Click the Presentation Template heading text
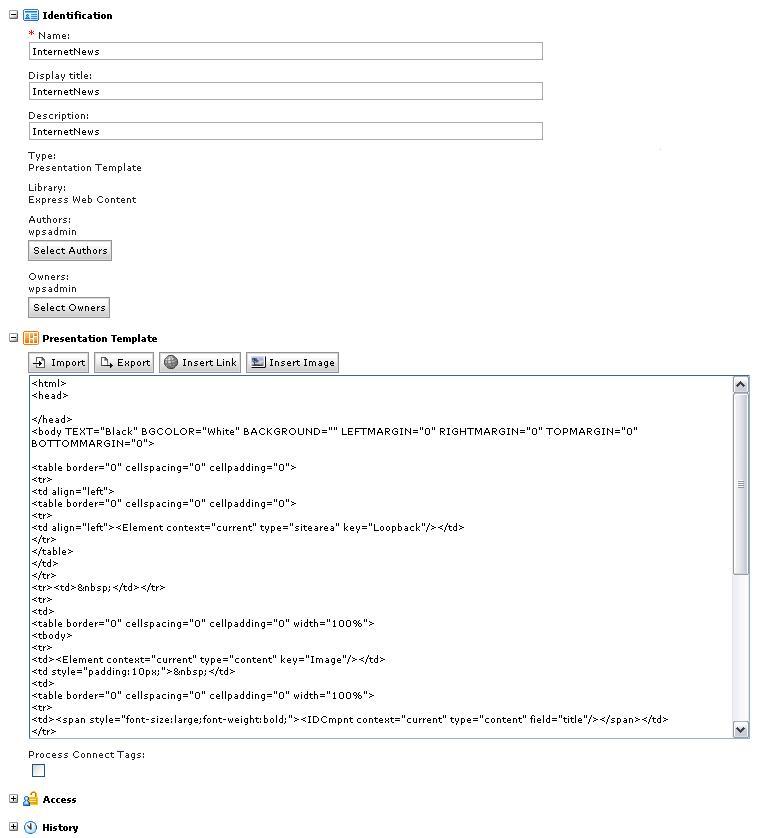The width and height of the screenshot is (764, 838). pyautogui.click(x=100, y=338)
